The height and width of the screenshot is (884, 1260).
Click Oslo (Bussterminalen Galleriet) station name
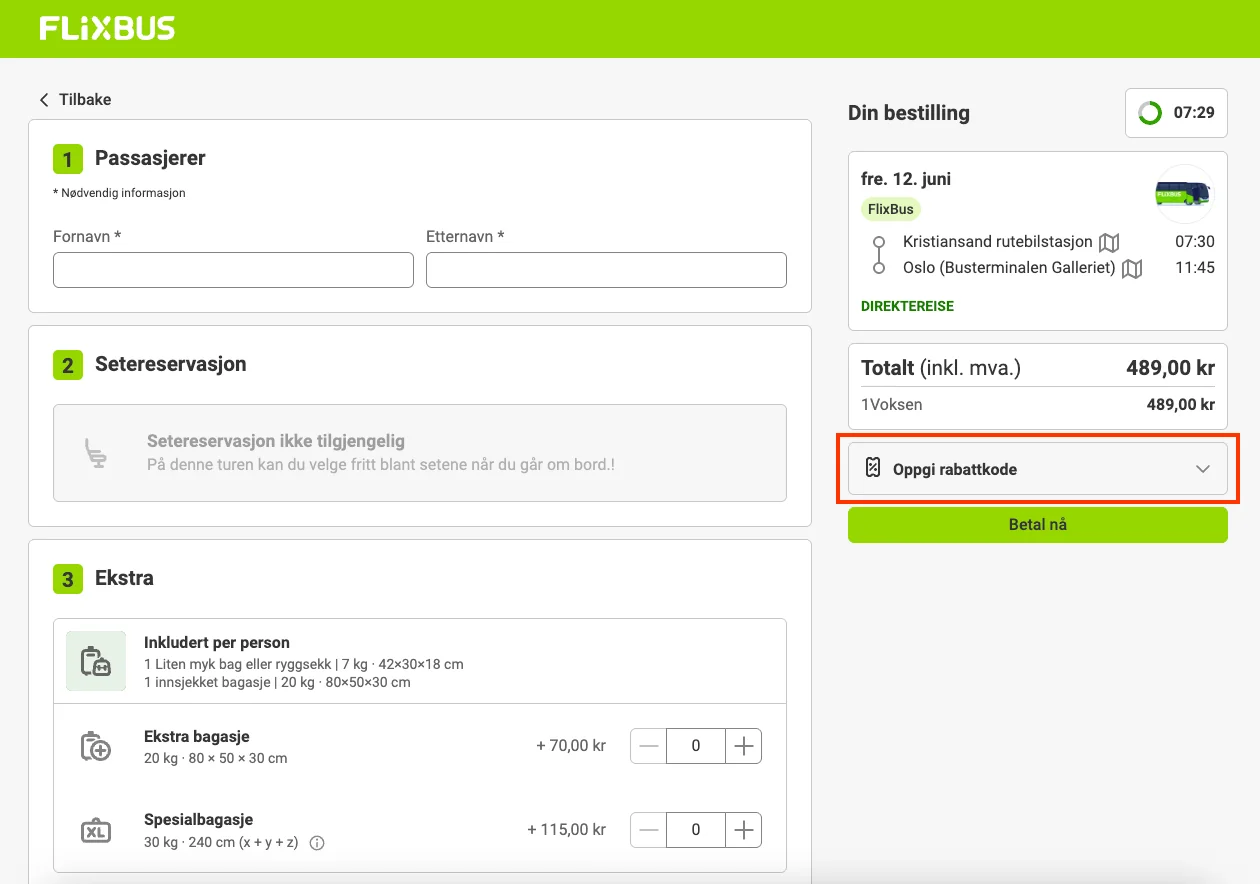pyautogui.click(x=1009, y=268)
